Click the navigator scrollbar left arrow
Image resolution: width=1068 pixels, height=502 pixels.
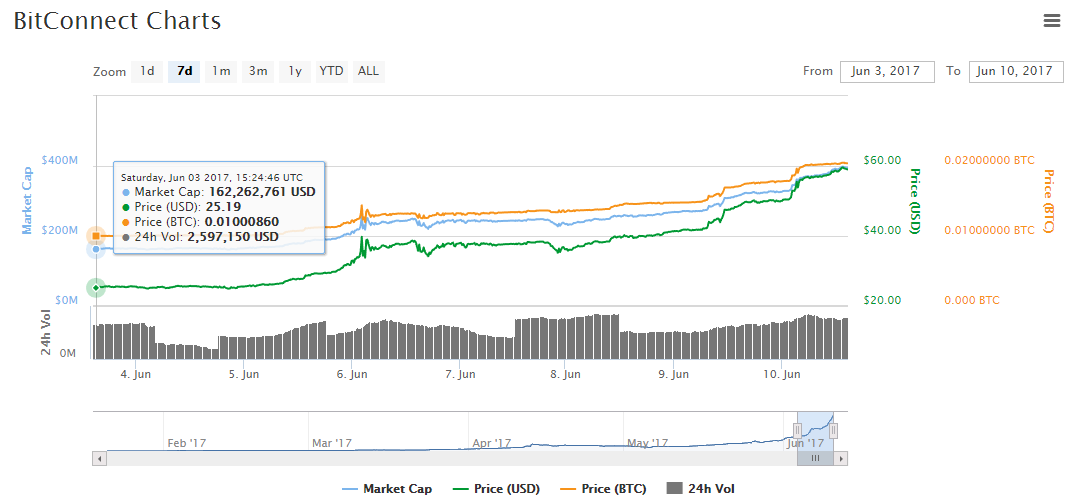(99, 459)
